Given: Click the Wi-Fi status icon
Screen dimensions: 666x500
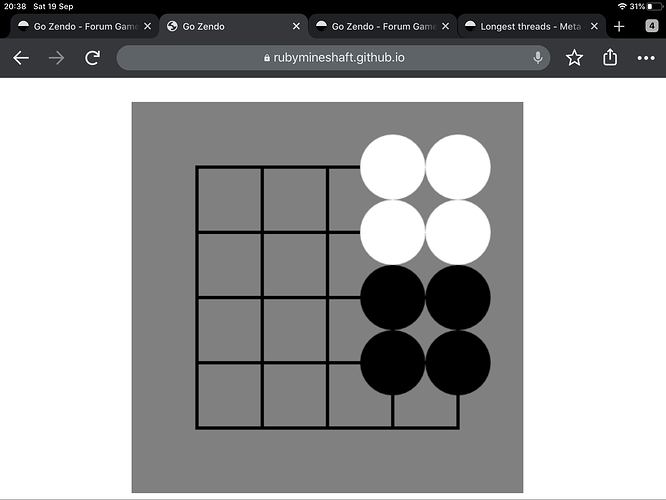Looking at the screenshot, I should tap(622, 6).
